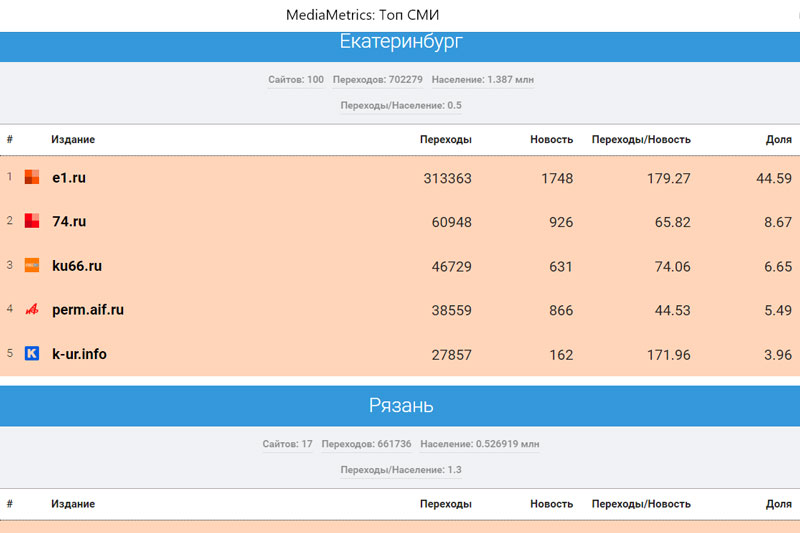This screenshot has width=800, height=533.
Task: Click 74.ru share value 8.67
Action: [778, 222]
